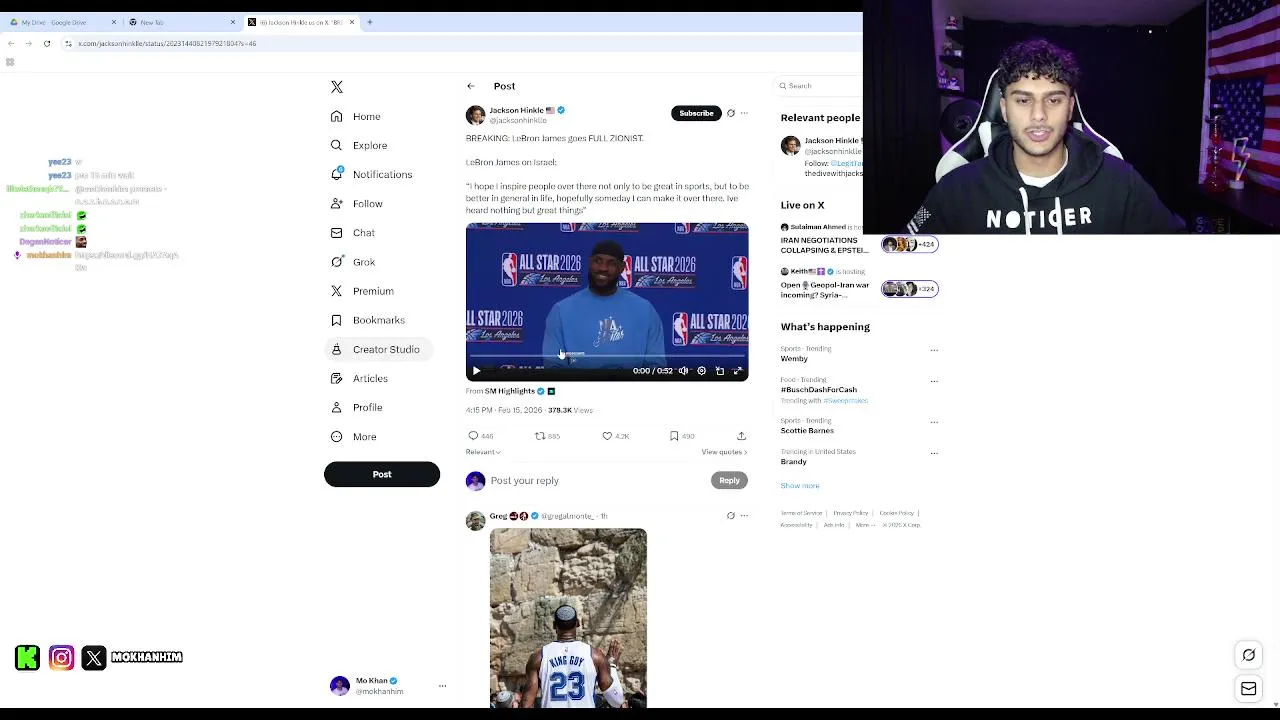The image size is (1280, 720).
Task: Click the Grok icon beside Subscribe
Action: coord(731,113)
